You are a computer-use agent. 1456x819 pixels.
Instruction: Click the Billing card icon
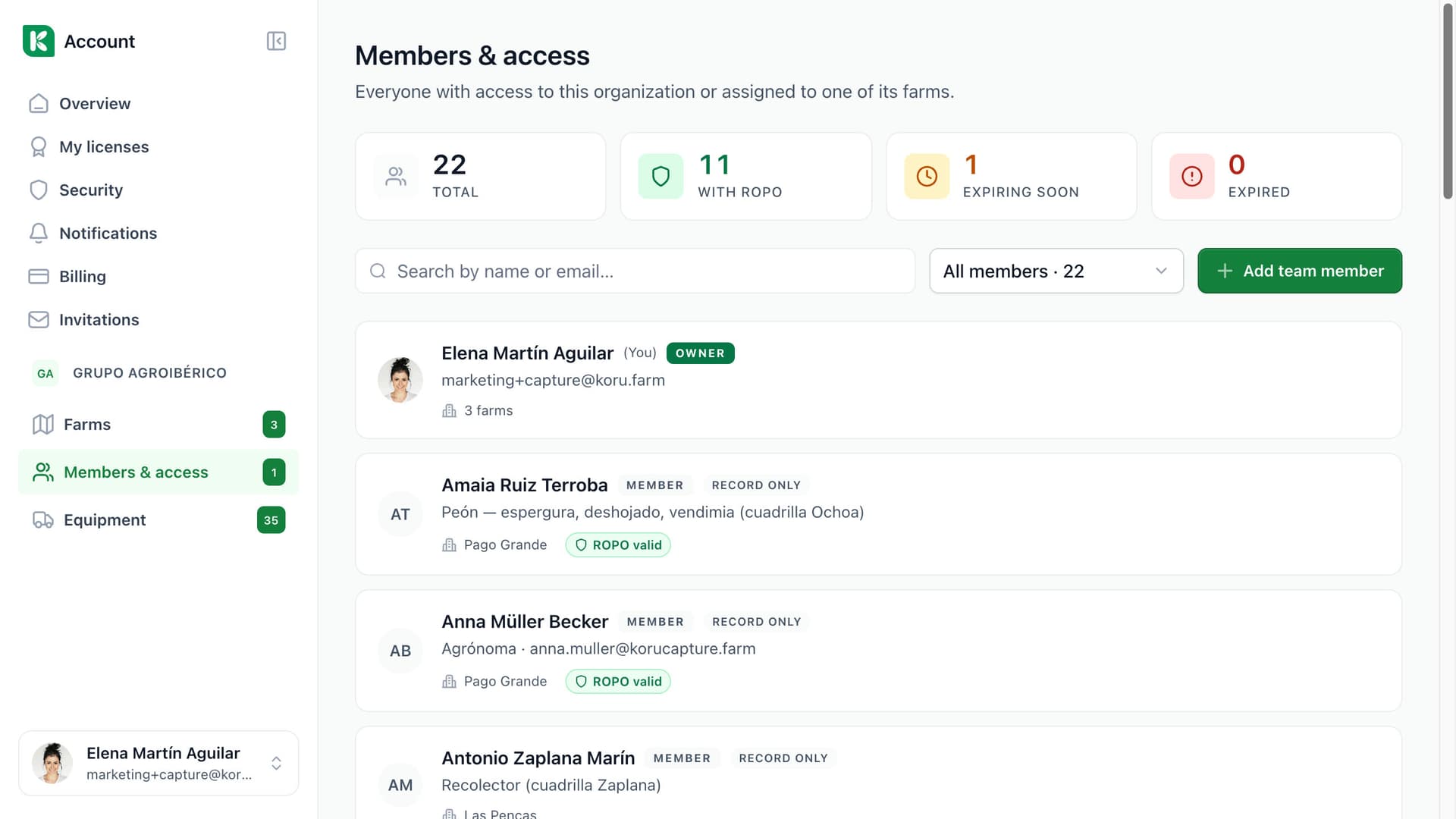point(39,276)
